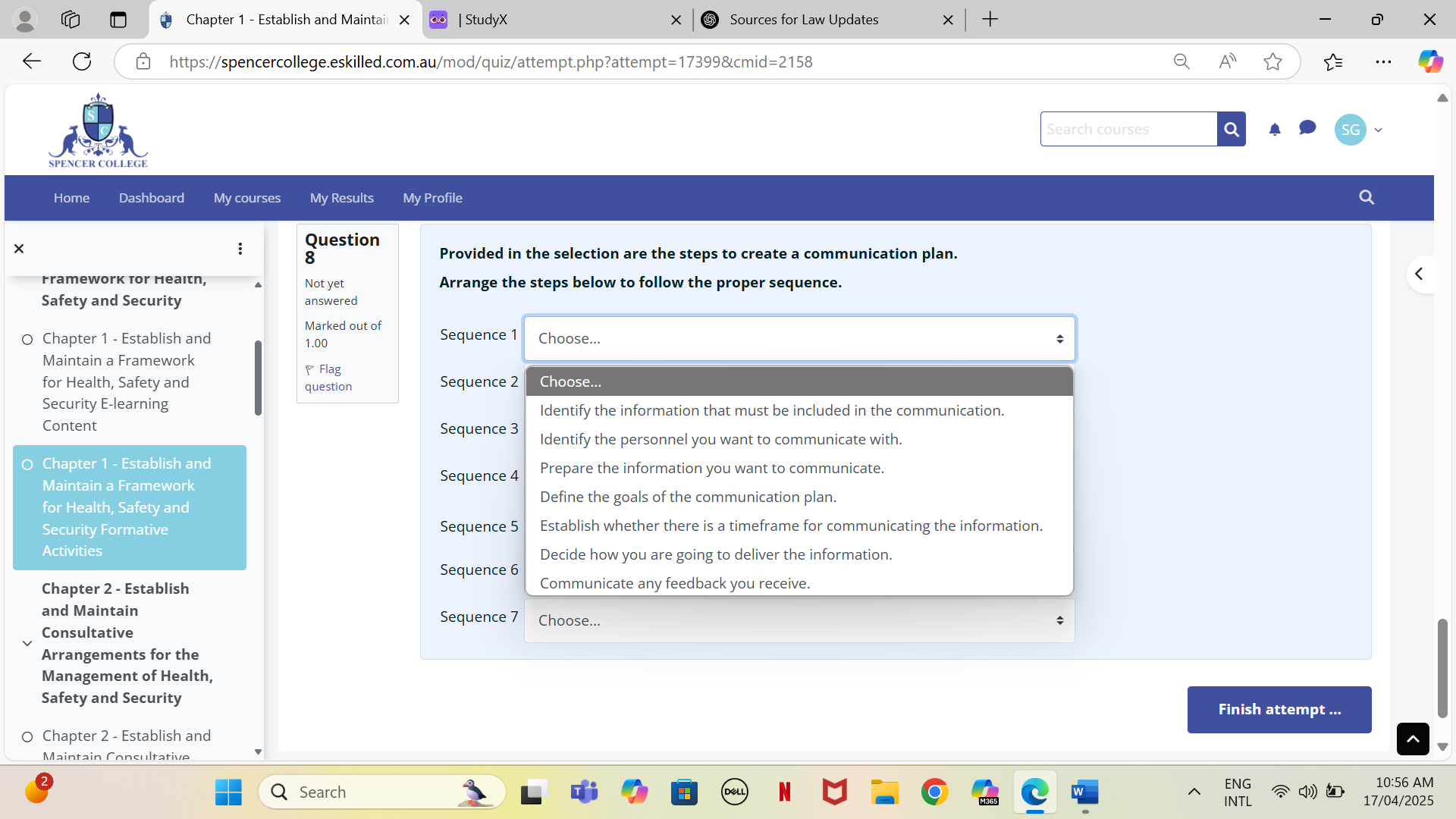Click the Flag question link
Image resolution: width=1456 pixels, height=819 pixels.
pyautogui.click(x=328, y=377)
